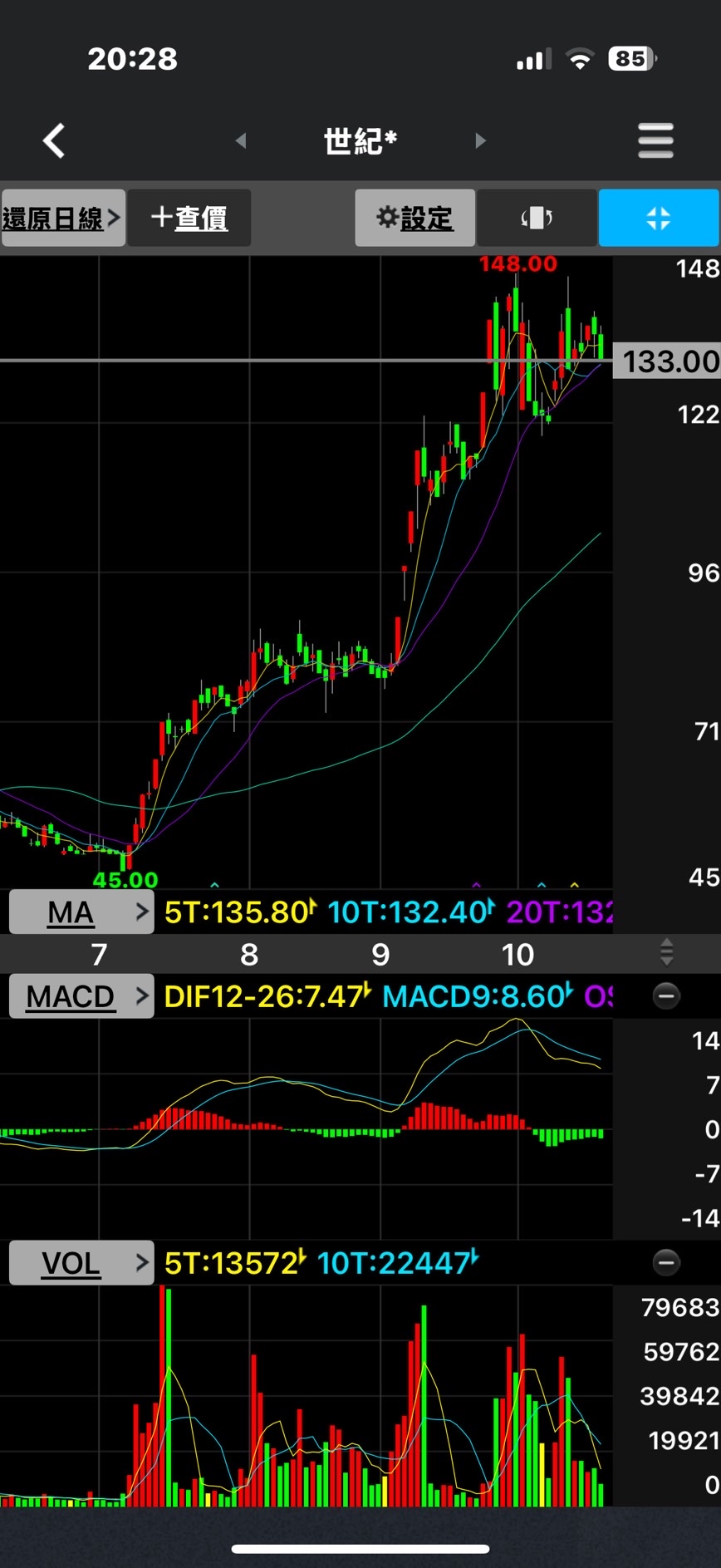The image size is (721, 1568).
Task: Tap the battery indicator showing 85
Action: click(x=633, y=58)
